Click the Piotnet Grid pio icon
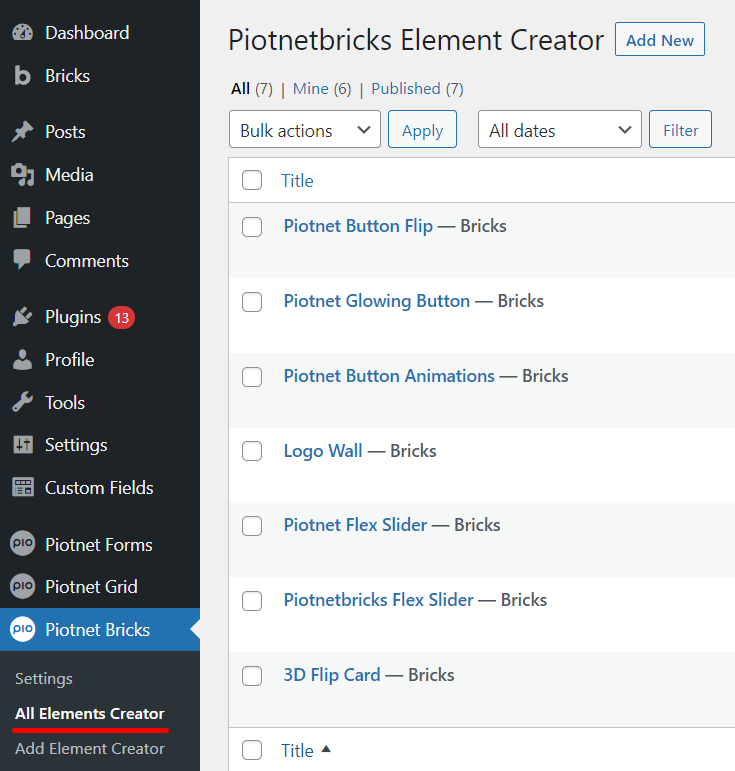The height and width of the screenshot is (771, 735). tap(23, 586)
